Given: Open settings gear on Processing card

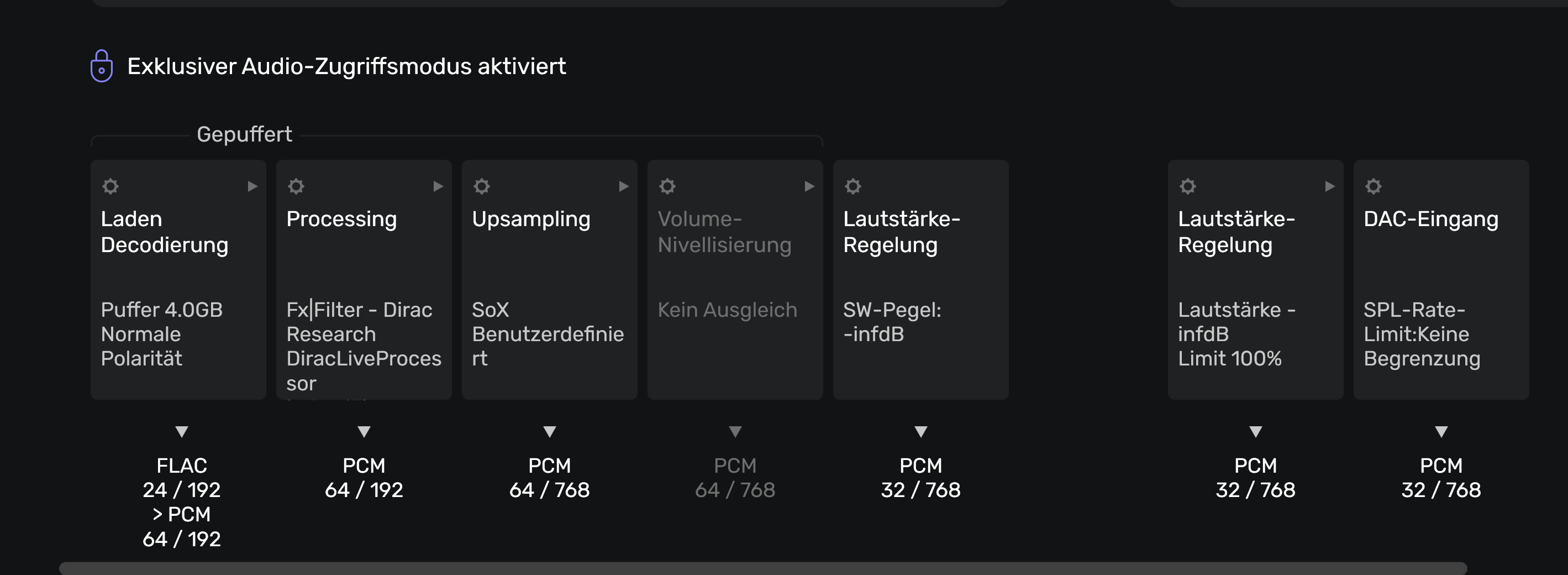Looking at the screenshot, I should click(x=296, y=186).
